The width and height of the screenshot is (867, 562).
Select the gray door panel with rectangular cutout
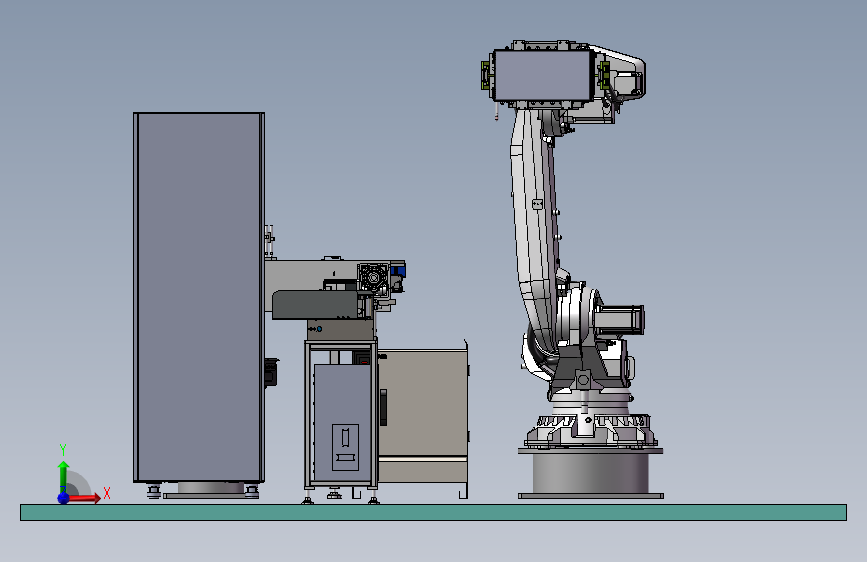342,423
